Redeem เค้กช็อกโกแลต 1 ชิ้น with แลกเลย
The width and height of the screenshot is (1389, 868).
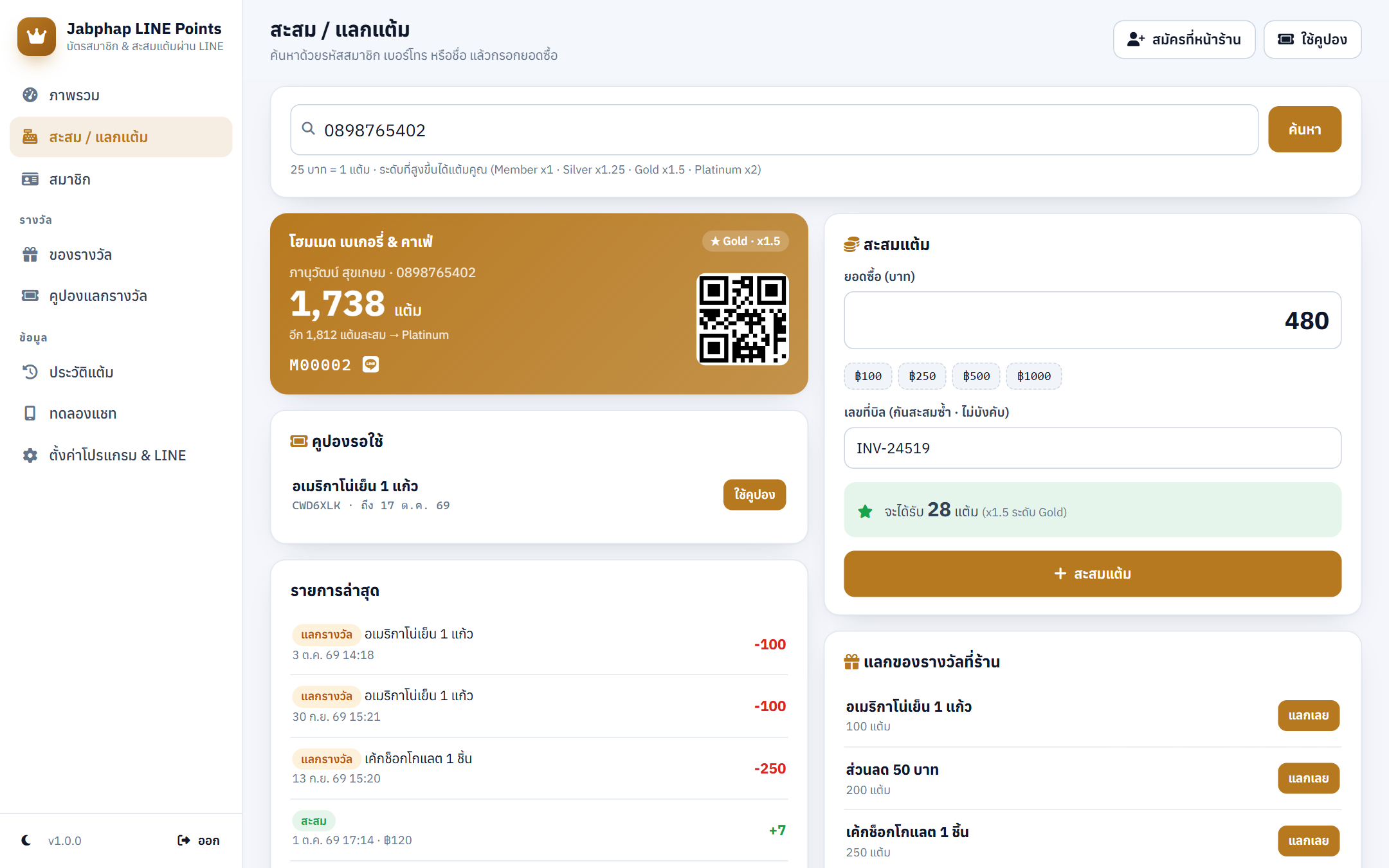(x=1309, y=840)
